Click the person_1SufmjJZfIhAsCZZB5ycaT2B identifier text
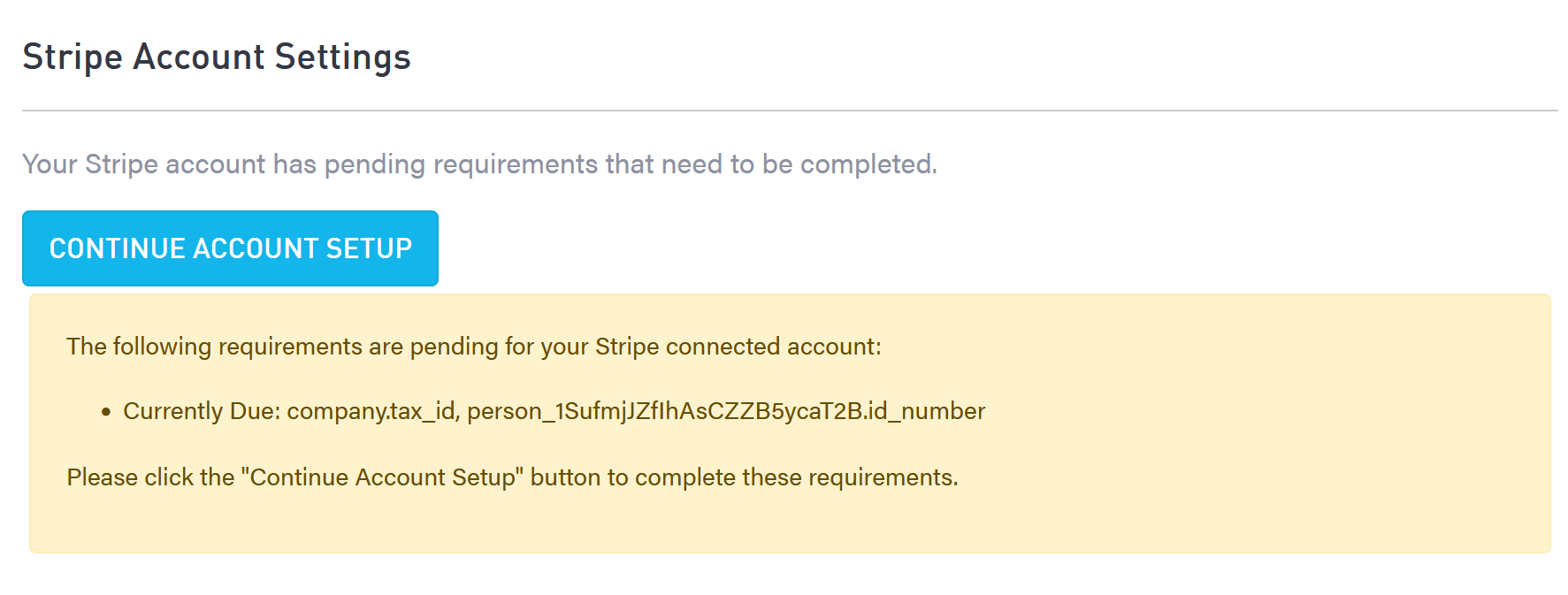 663,411
